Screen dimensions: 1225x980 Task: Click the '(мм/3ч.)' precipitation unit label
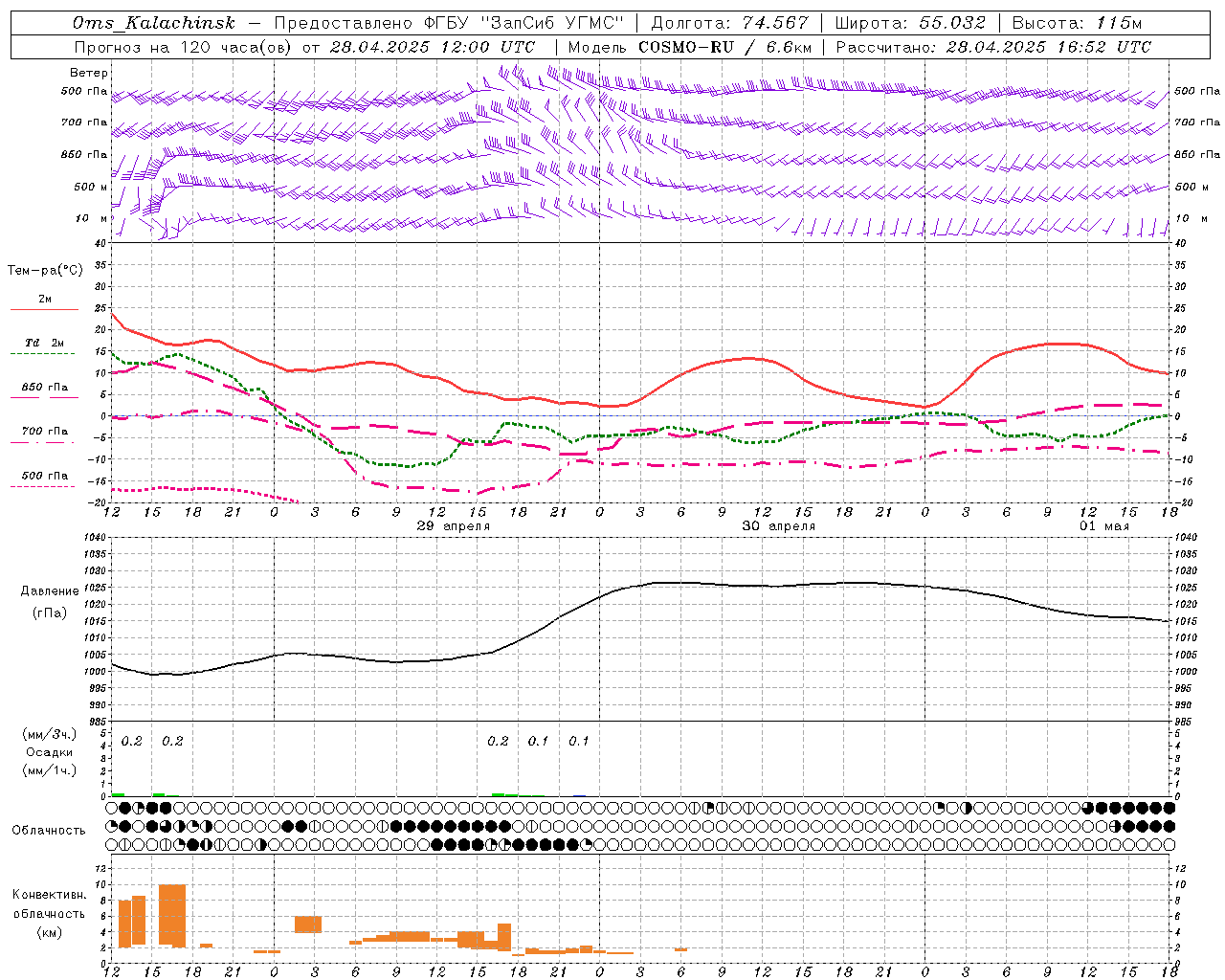(50, 735)
